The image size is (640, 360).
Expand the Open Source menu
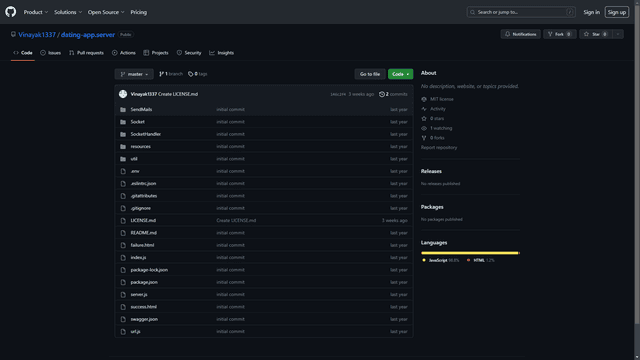pyautogui.click(x=106, y=12)
